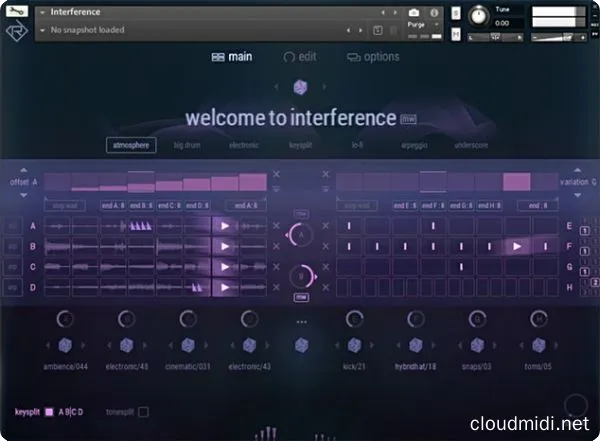Toggle the S solo button
The height and width of the screenshot is (441, 600).
click(x=456, y=13)
